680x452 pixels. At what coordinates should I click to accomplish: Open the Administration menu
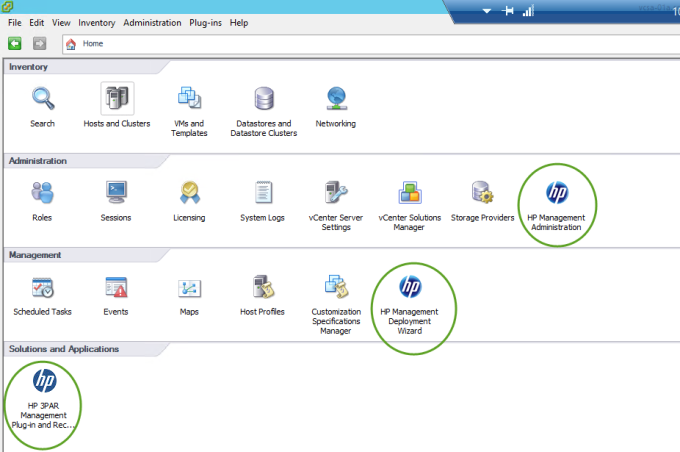pos(152,23)
